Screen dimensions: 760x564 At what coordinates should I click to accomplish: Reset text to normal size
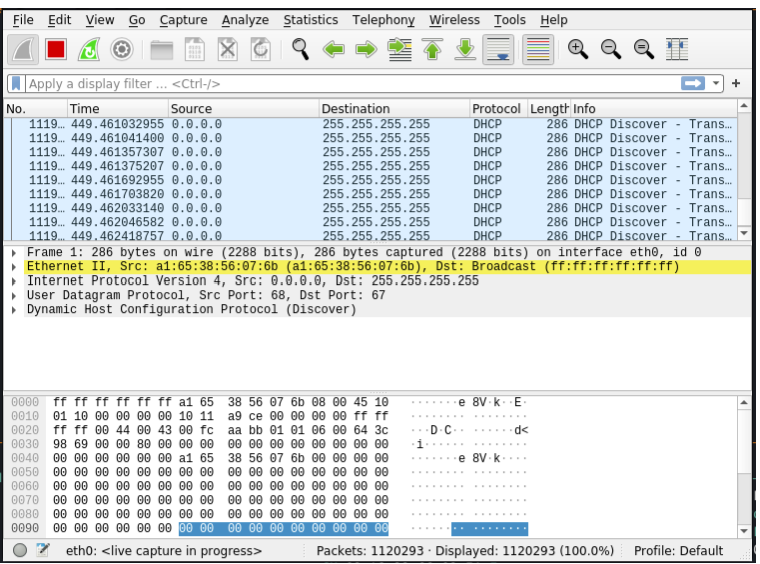[x=644, y=49]
